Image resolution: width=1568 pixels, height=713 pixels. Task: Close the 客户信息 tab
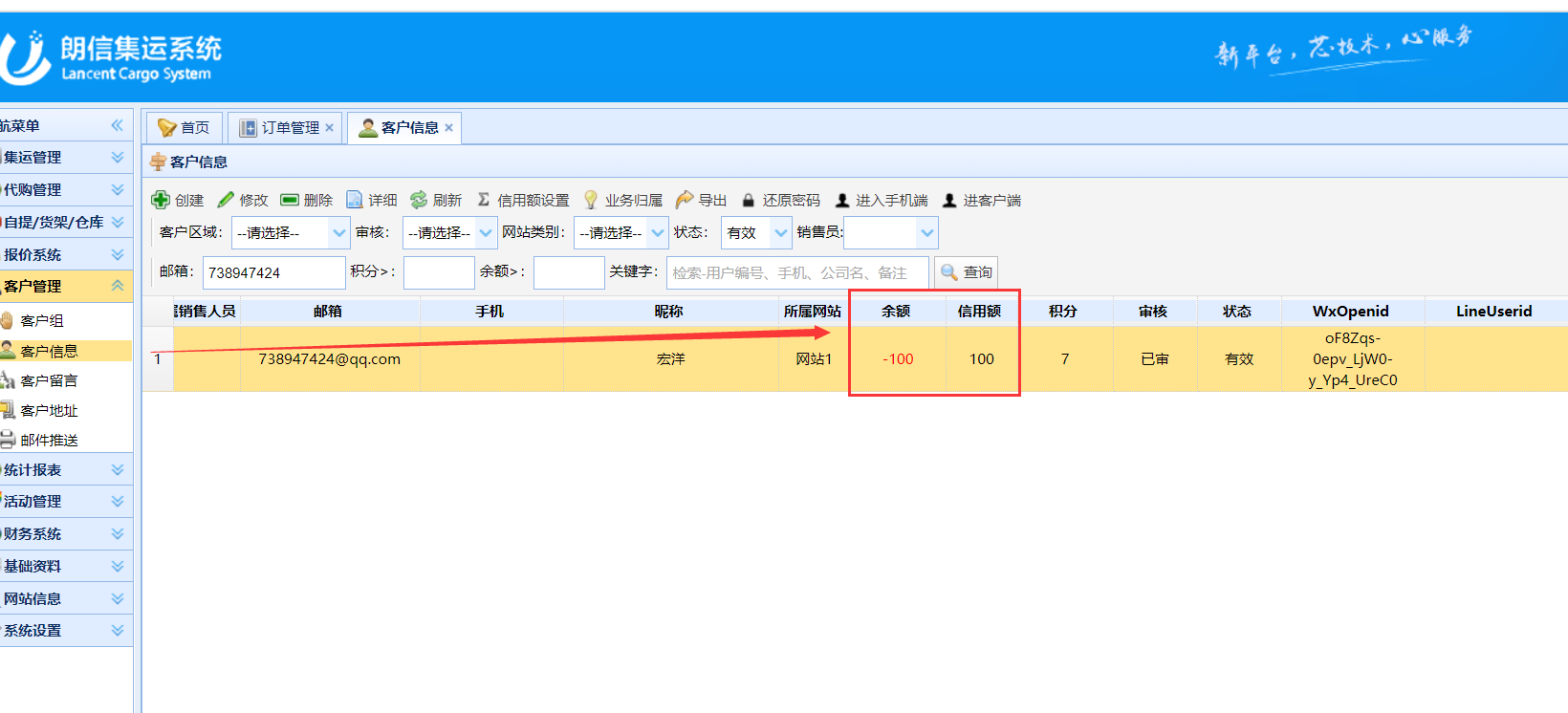tap(449, 127)
